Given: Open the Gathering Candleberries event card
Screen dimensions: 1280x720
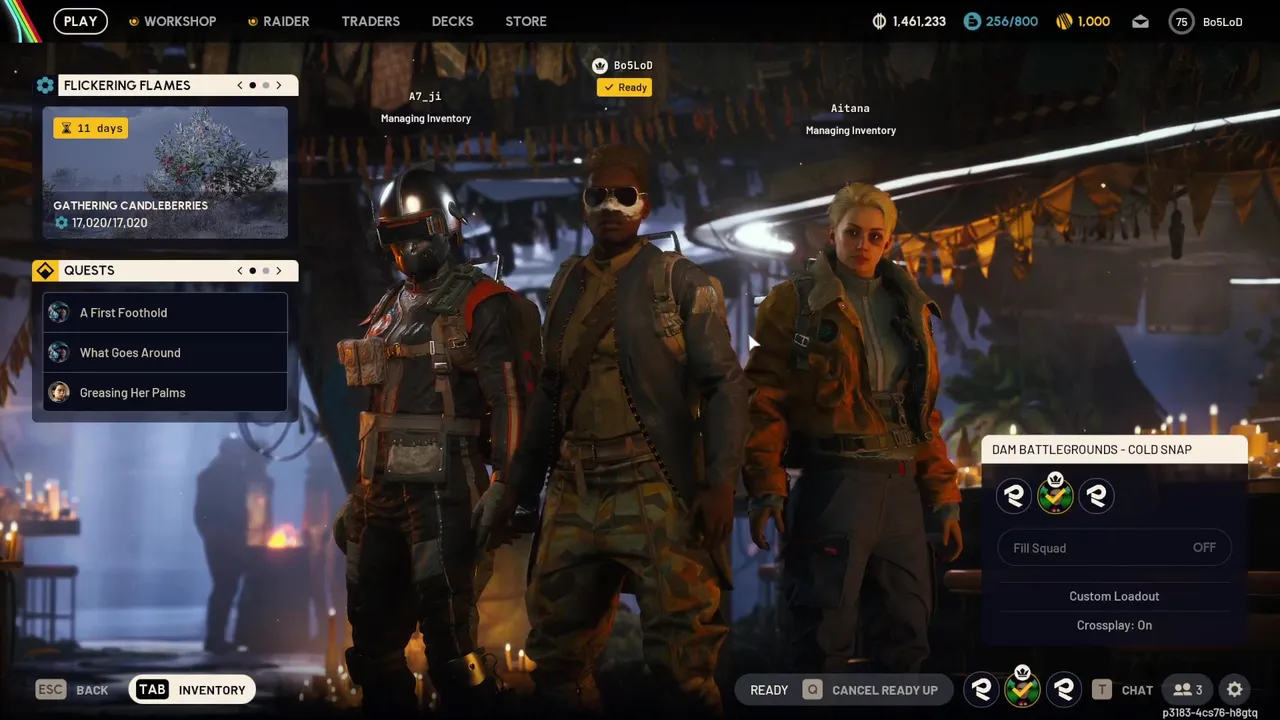Looking at the screenshot, I should 165,173.
